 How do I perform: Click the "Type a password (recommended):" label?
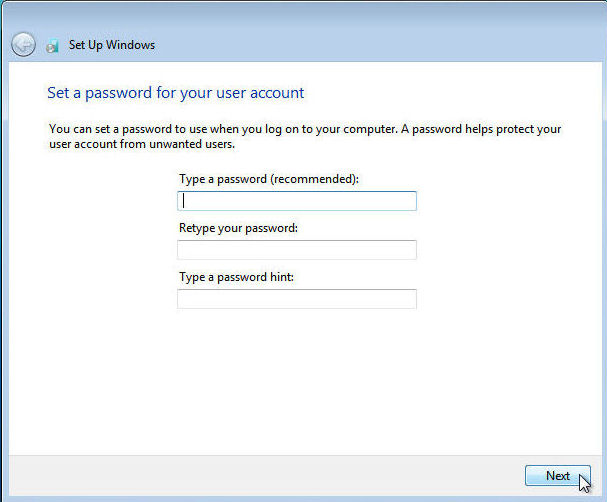pyautogui.click(x=268, y=179)
